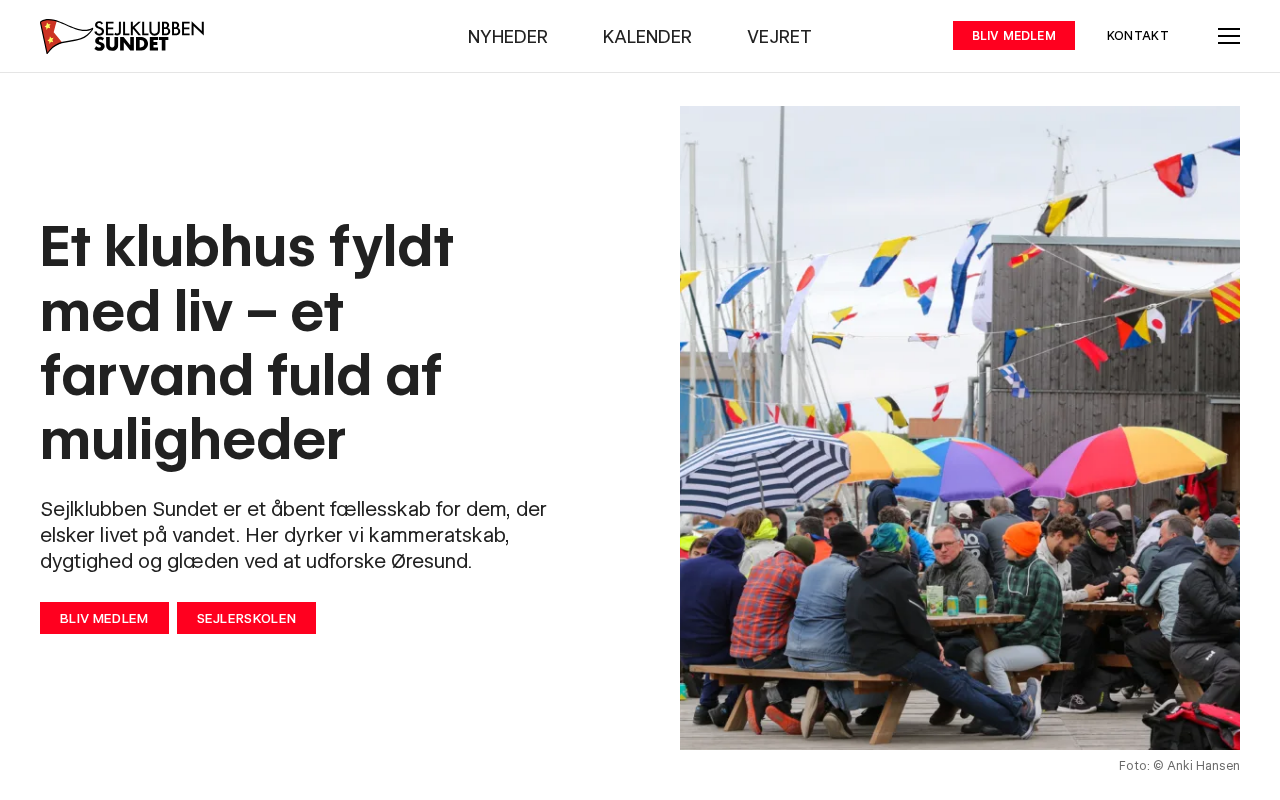This screenshot has width=1280, height=800.
Task: Open the Kontakt link
Action: point(1138,36)
